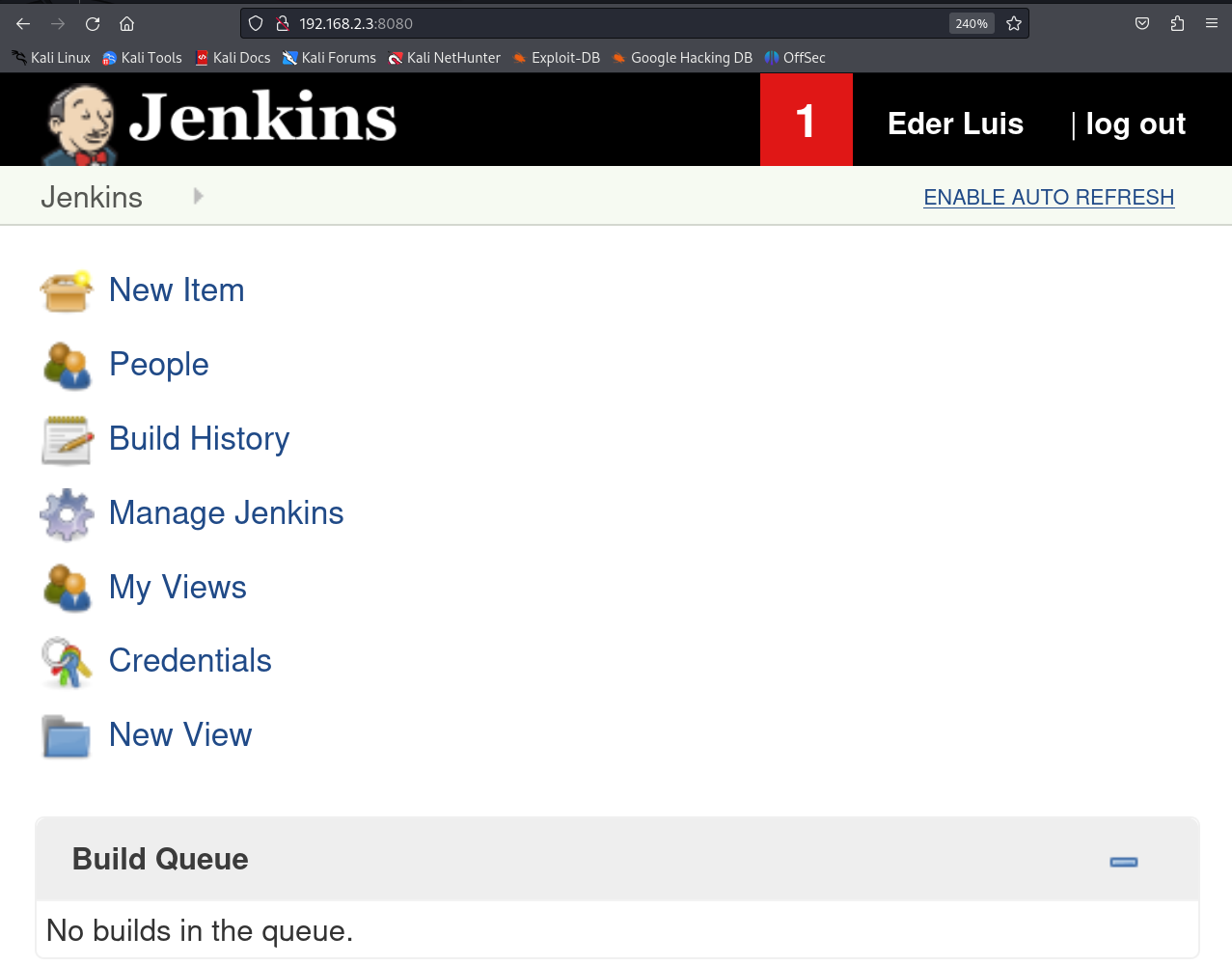Click the Build History notepad icon
Image resolution: width=1232 pixels, height=965 pixels.
66,440
